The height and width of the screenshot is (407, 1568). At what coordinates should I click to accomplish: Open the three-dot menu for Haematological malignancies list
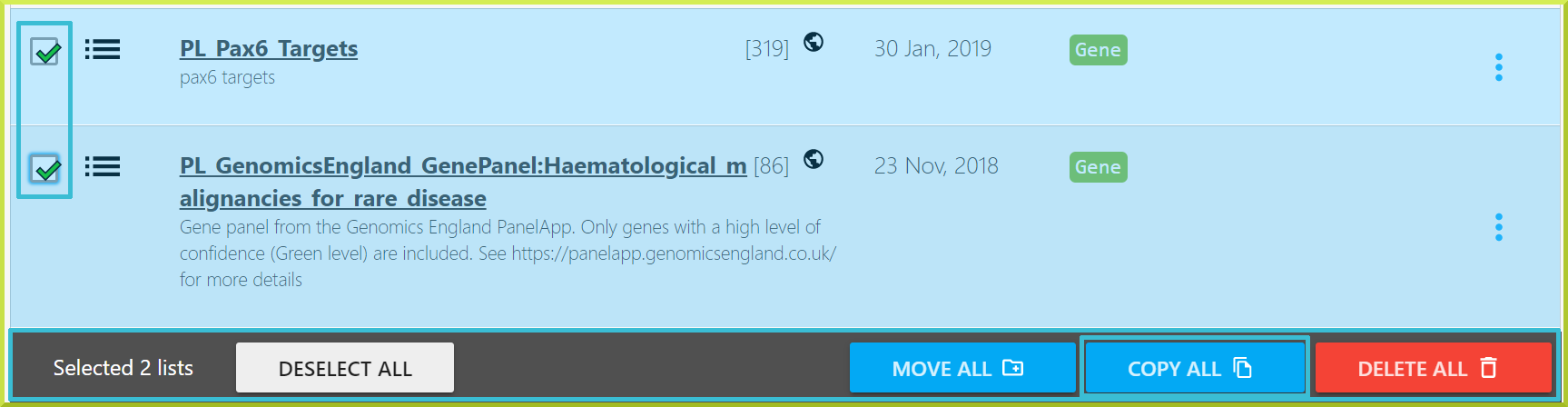pyautogui.click(x=1498, y=227)
